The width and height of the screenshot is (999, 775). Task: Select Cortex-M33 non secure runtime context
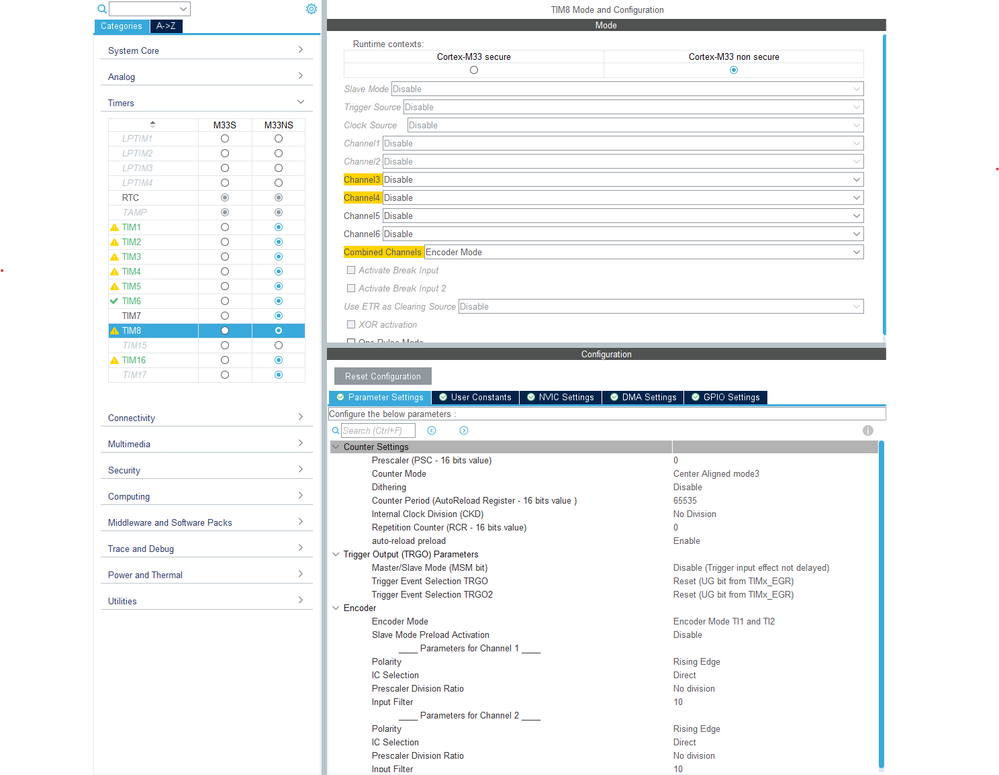coord(733,70)
